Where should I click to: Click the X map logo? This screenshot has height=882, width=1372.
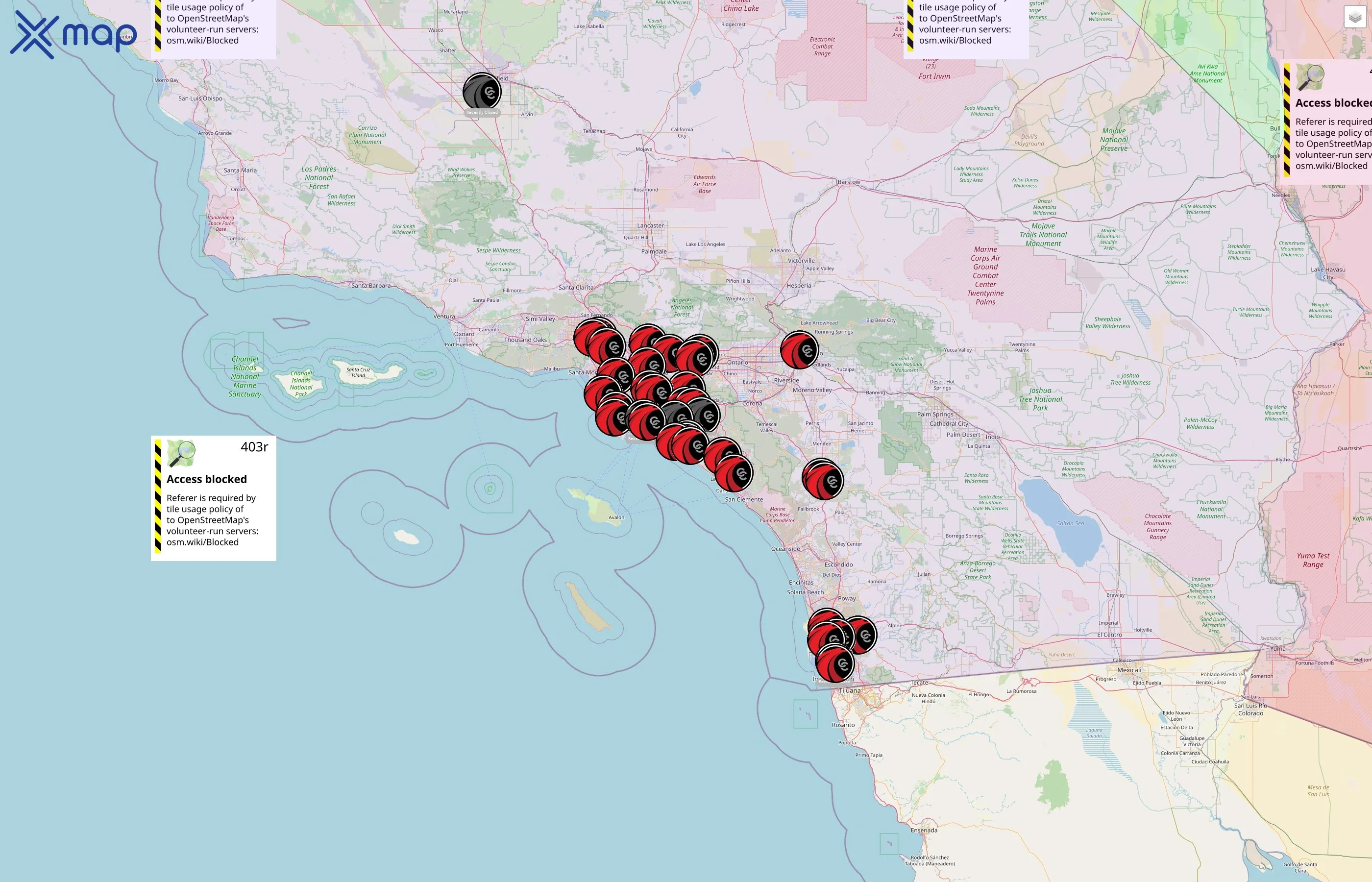[73, 35]
